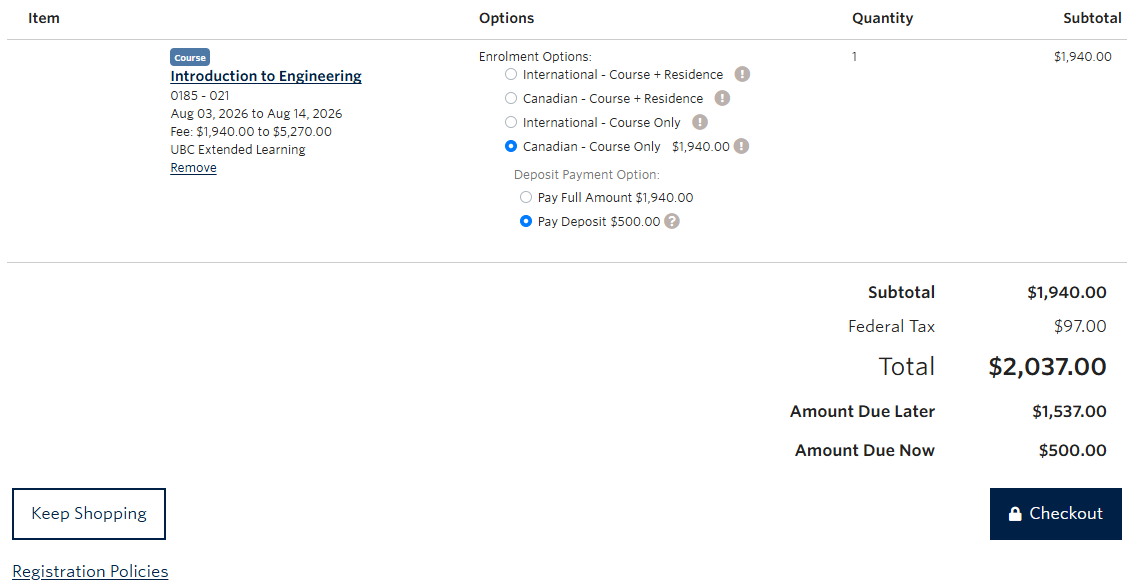Image resolution: width=1133 pixels, height=584 pixels.
Task: Remove the course from the cart
Action: coord(193,167)
